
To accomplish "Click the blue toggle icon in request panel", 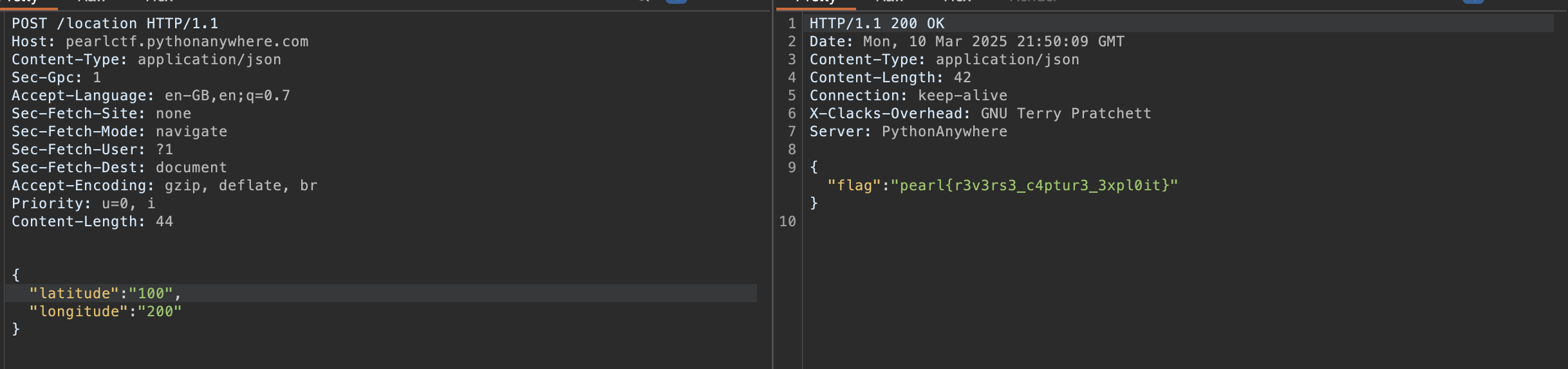I will (676, 1).
